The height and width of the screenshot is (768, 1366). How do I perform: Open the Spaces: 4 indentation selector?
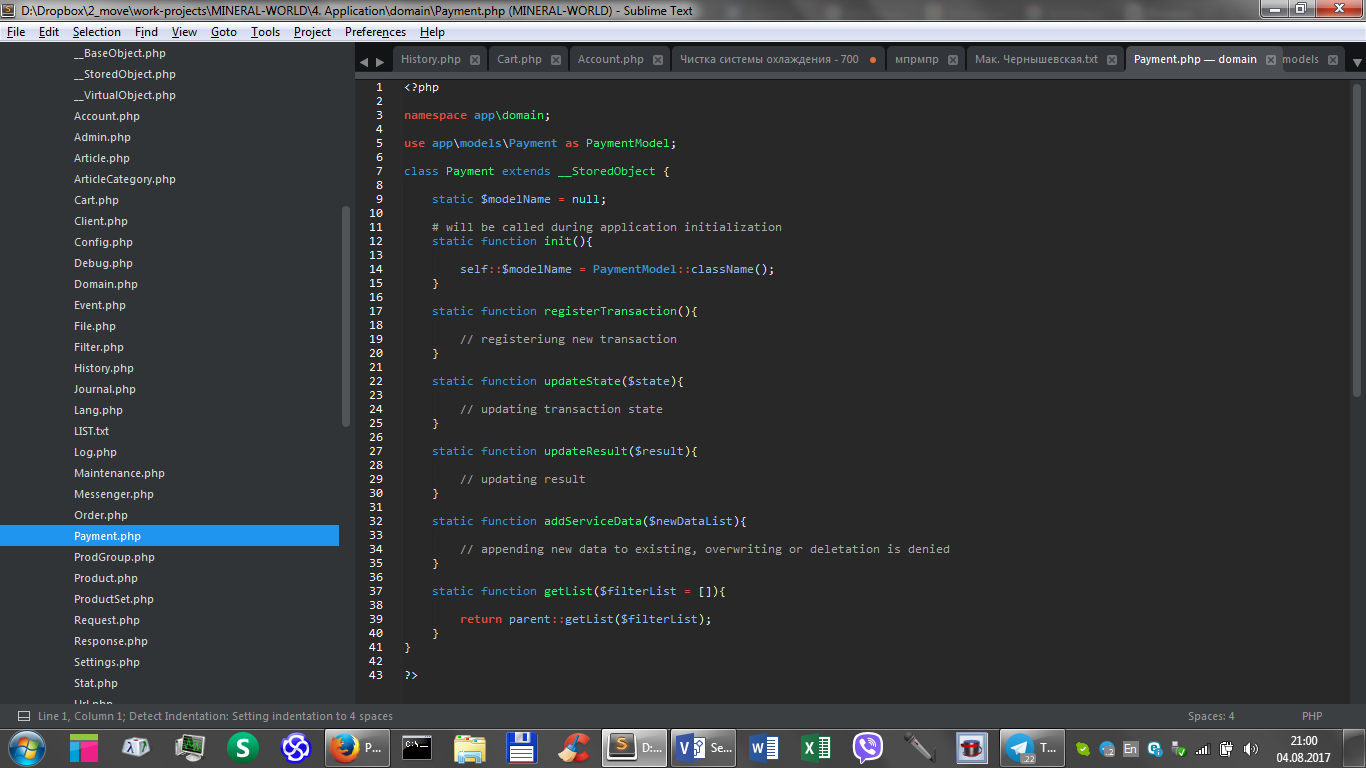[x=1210, y=716]
